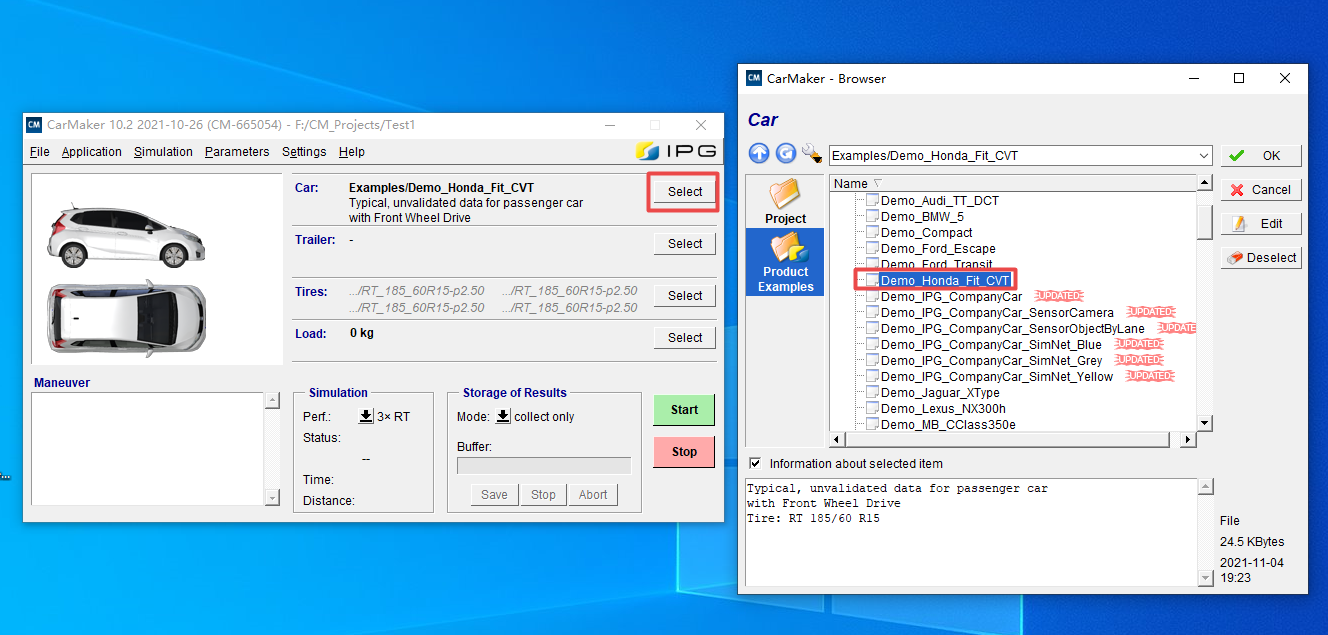Select Demo_IPG_CompanyCar_SensorObjectByLane in list

tap(1012, 328)
